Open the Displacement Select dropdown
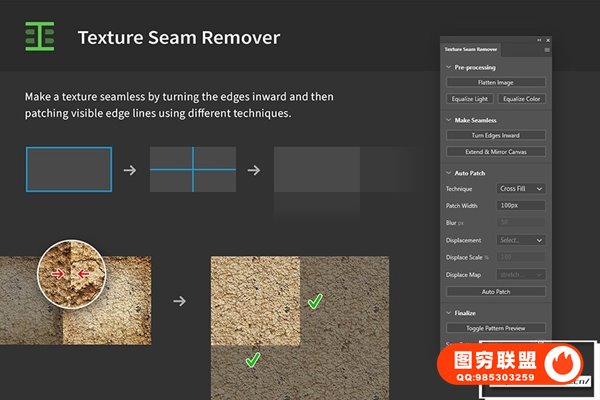The image size is (600, 400). 521,240
